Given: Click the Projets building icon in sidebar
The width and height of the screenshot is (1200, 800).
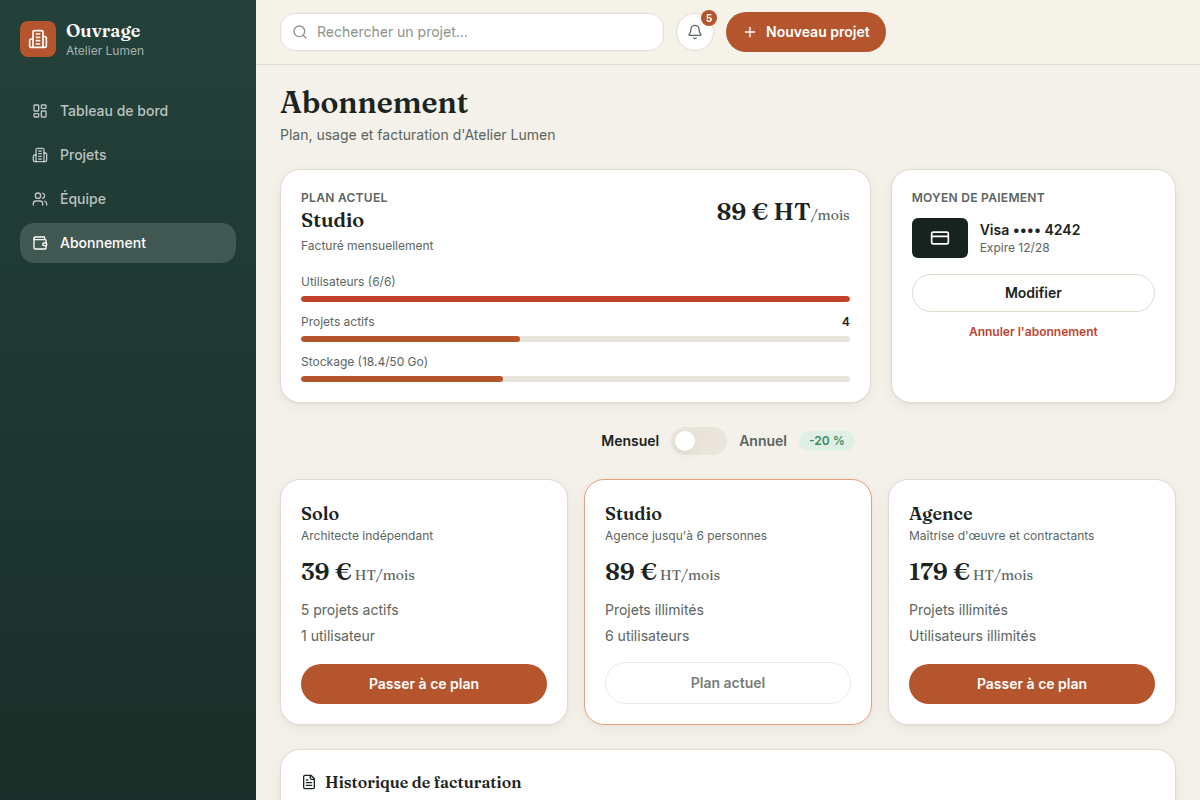Looking at the screenshot, I should pyautogui.click(x=40, y=155).
